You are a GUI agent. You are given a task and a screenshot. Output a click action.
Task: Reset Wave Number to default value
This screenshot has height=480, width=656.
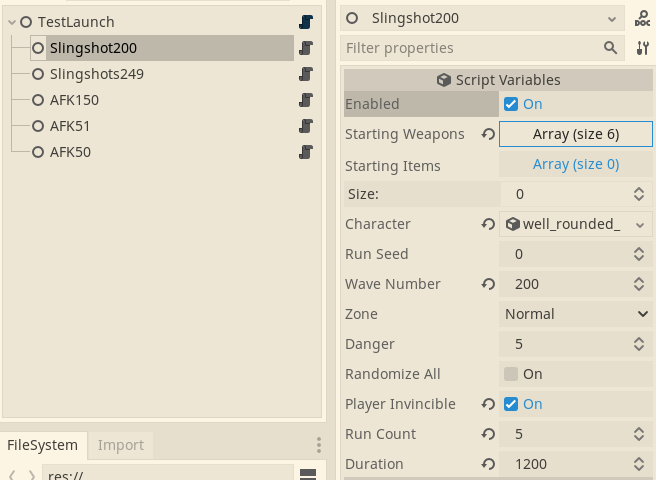click(488, 284)
